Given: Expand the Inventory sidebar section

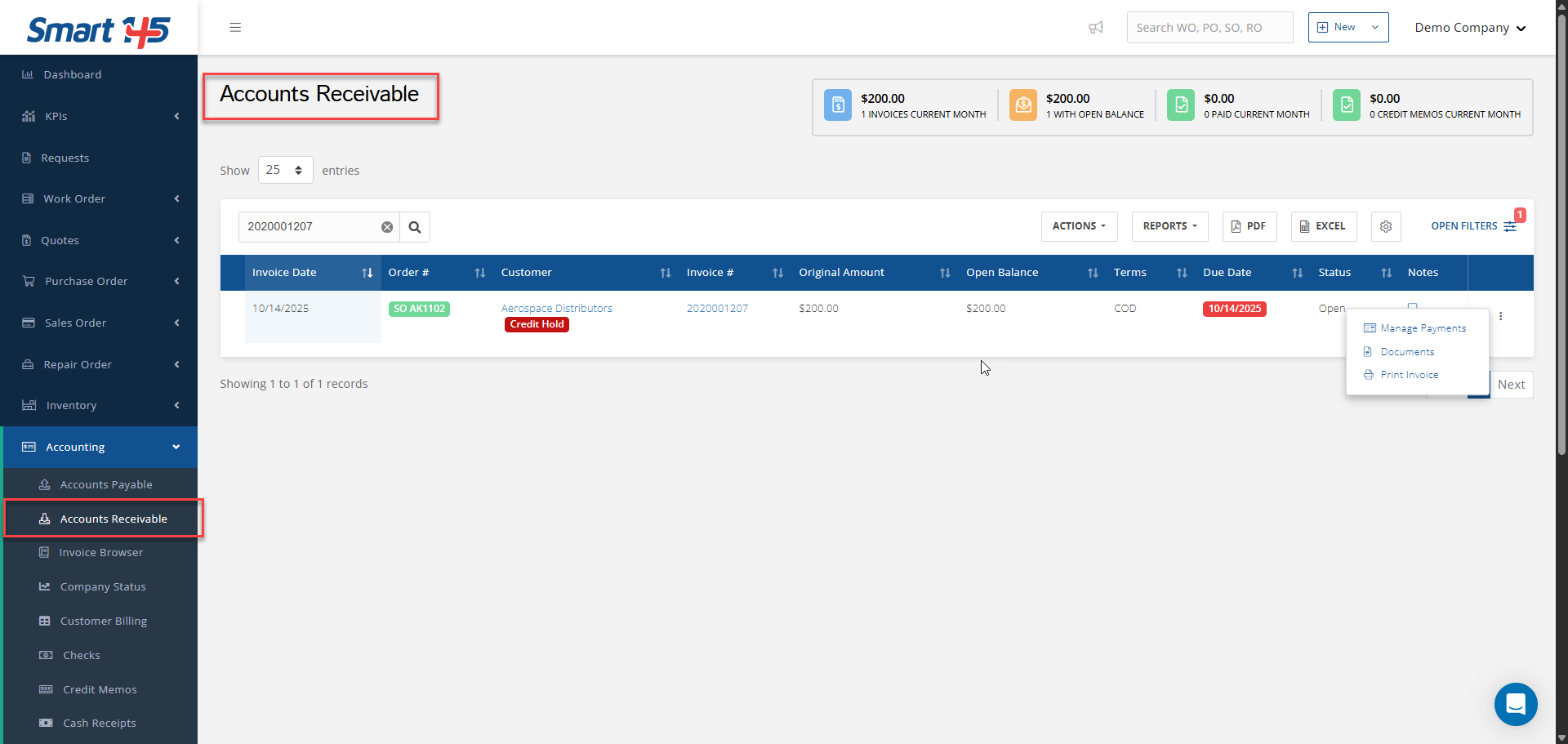Looking at the screenshot, I should point(99,406).
